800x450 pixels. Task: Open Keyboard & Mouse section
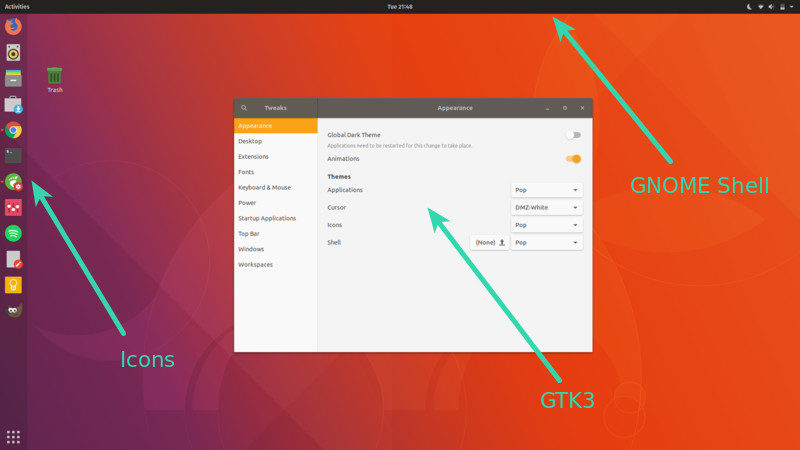[276, 187]
